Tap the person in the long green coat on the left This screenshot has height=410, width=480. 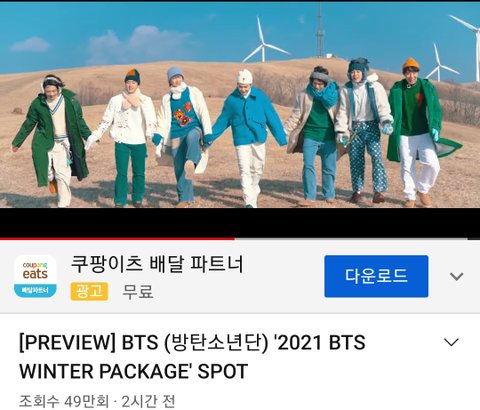(x=52, y=140)
